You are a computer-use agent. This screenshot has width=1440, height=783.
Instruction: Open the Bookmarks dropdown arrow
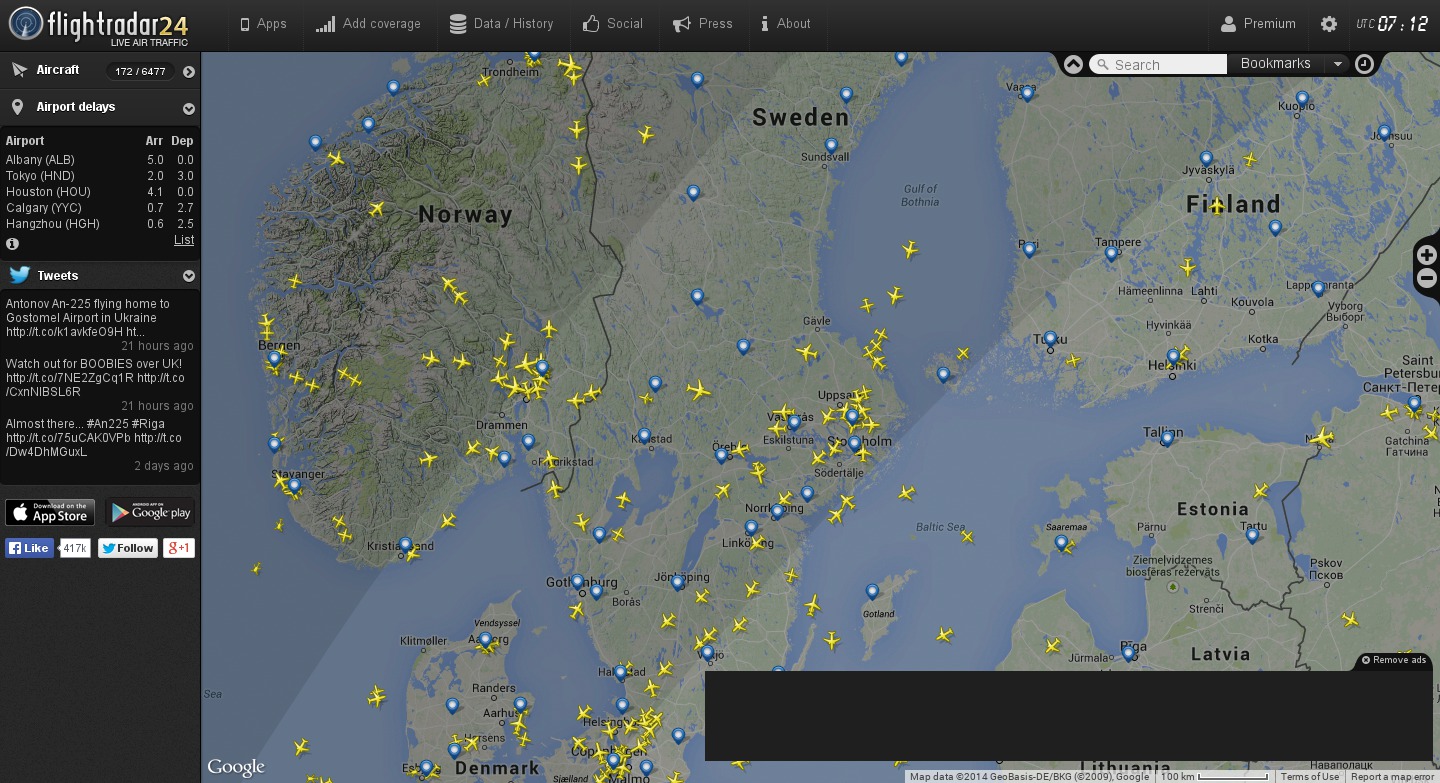click(1337, 64)
